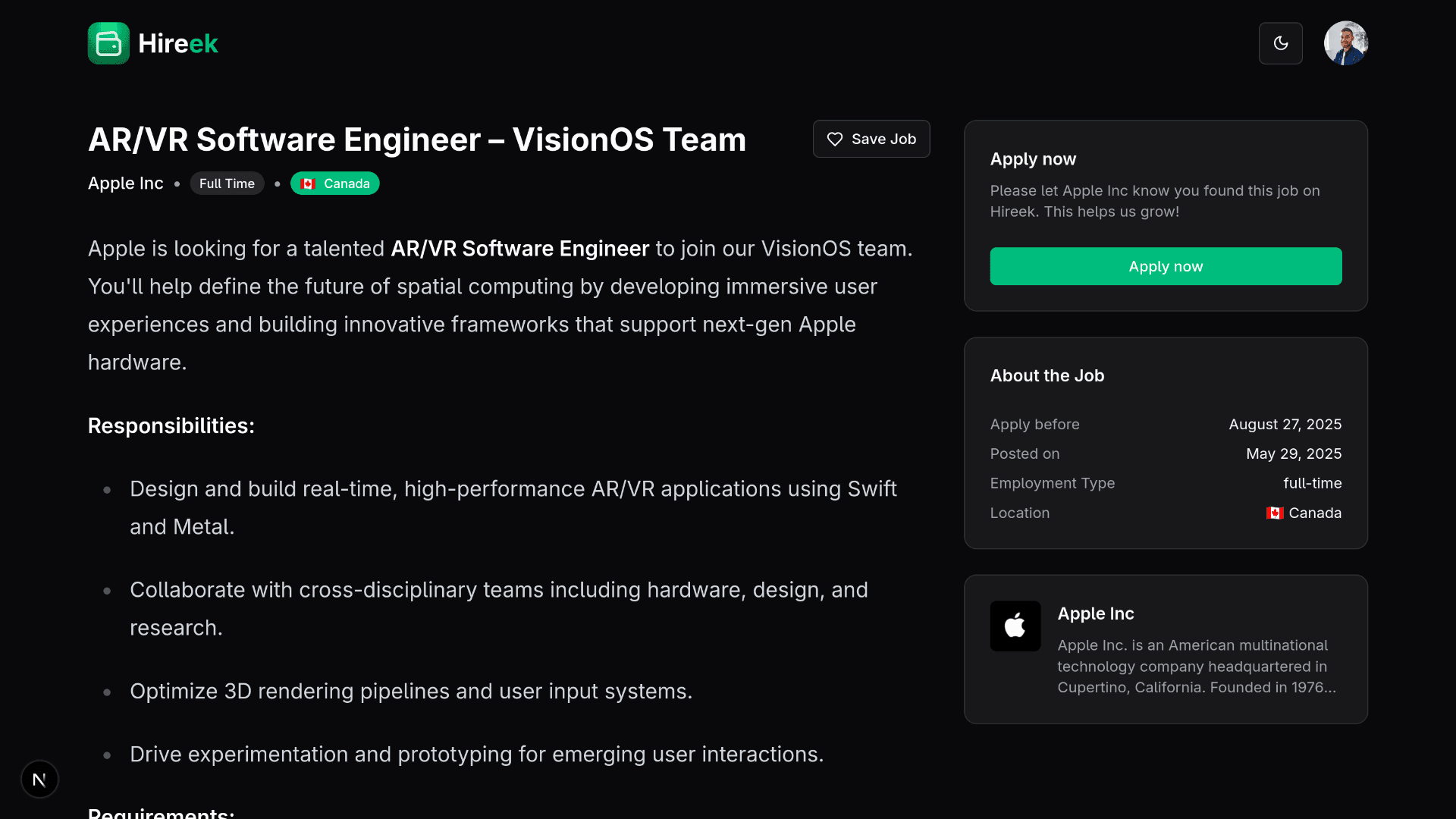
Task: Click the green Apply now button
Action: coord(1166,266)
